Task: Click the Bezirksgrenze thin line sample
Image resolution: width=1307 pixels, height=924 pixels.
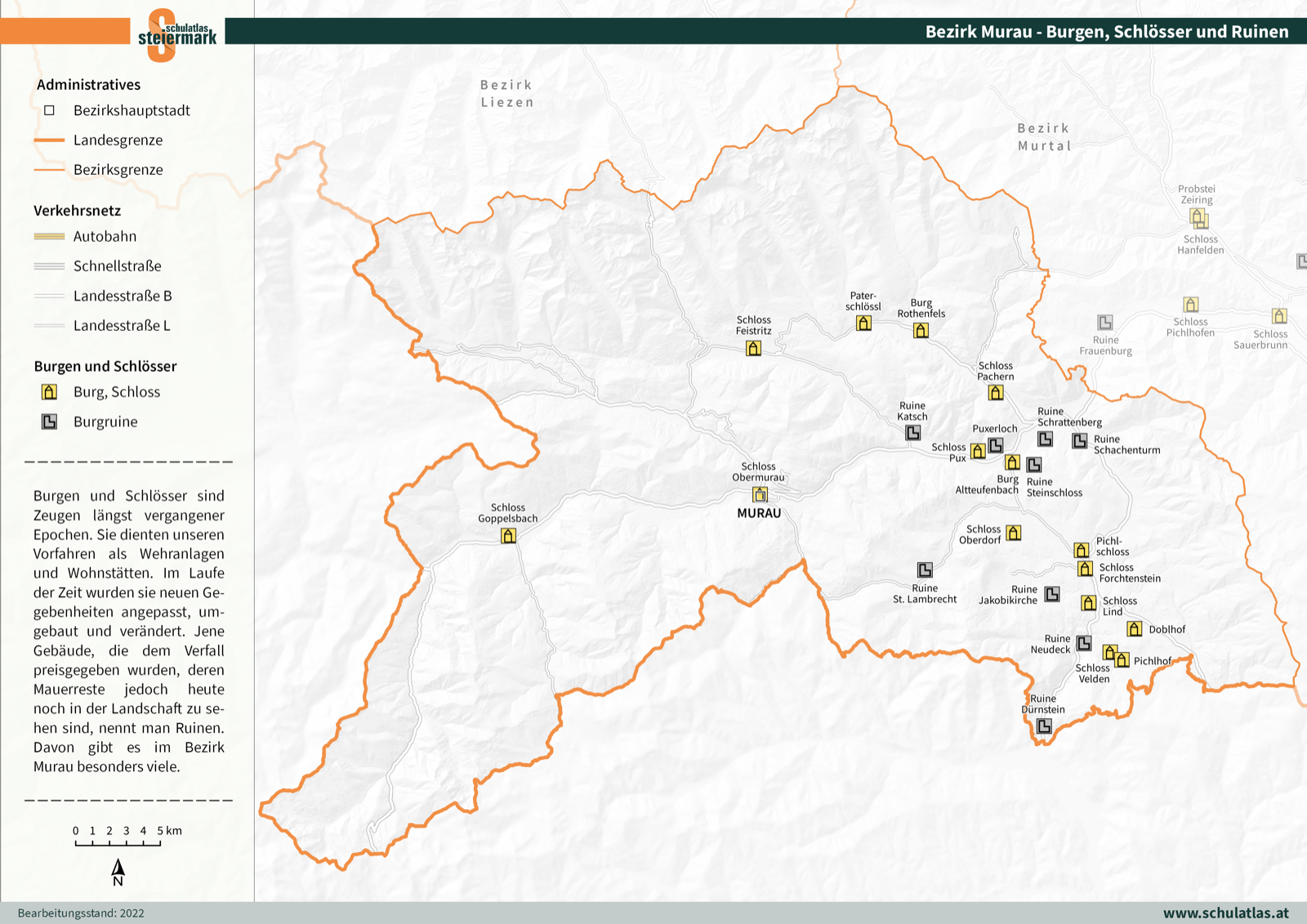Action: (x=49, y=170)
